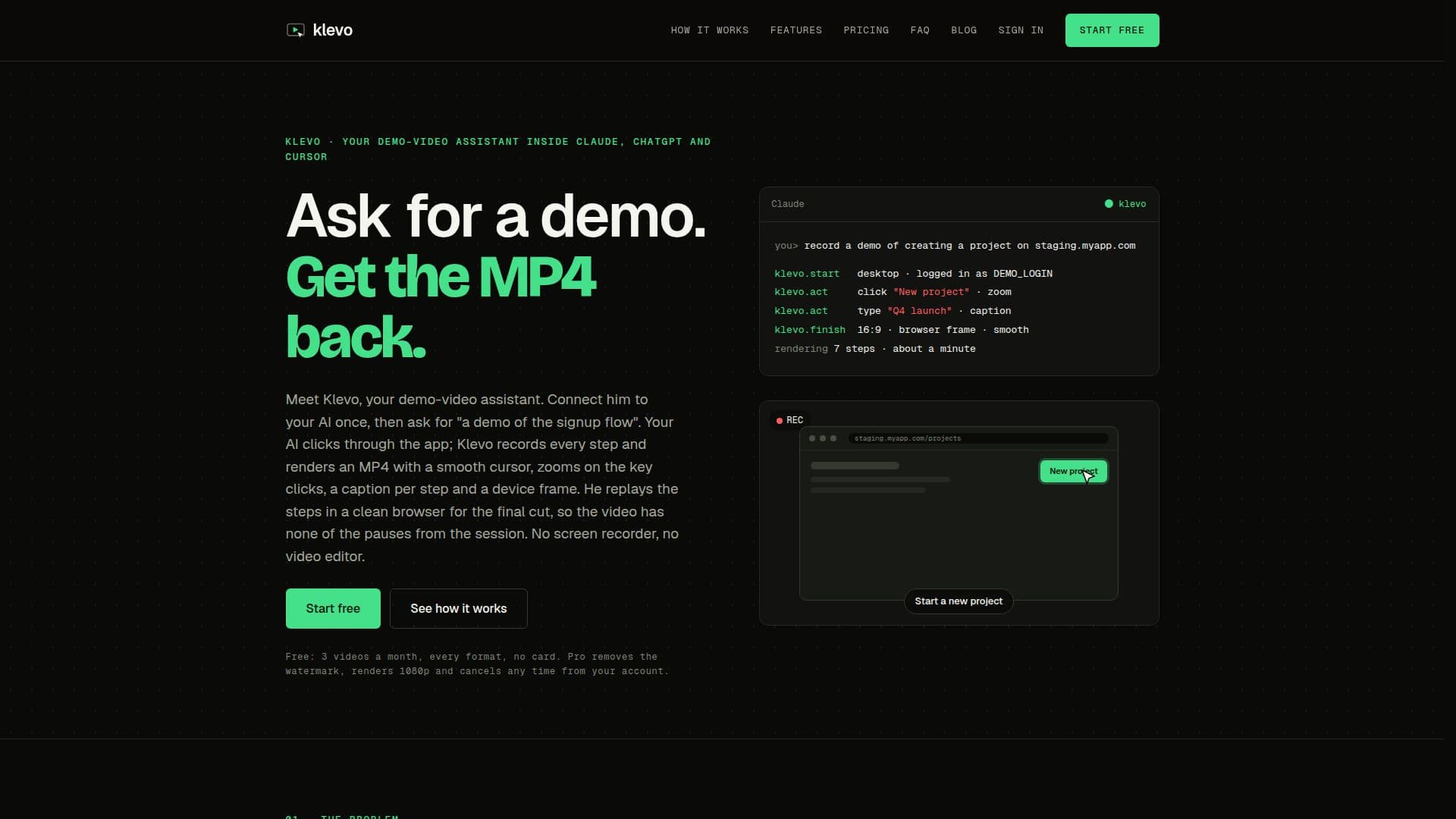Click the green klevo status dot
Viewport: 1456px width, 819px height.
point(1109,204)
